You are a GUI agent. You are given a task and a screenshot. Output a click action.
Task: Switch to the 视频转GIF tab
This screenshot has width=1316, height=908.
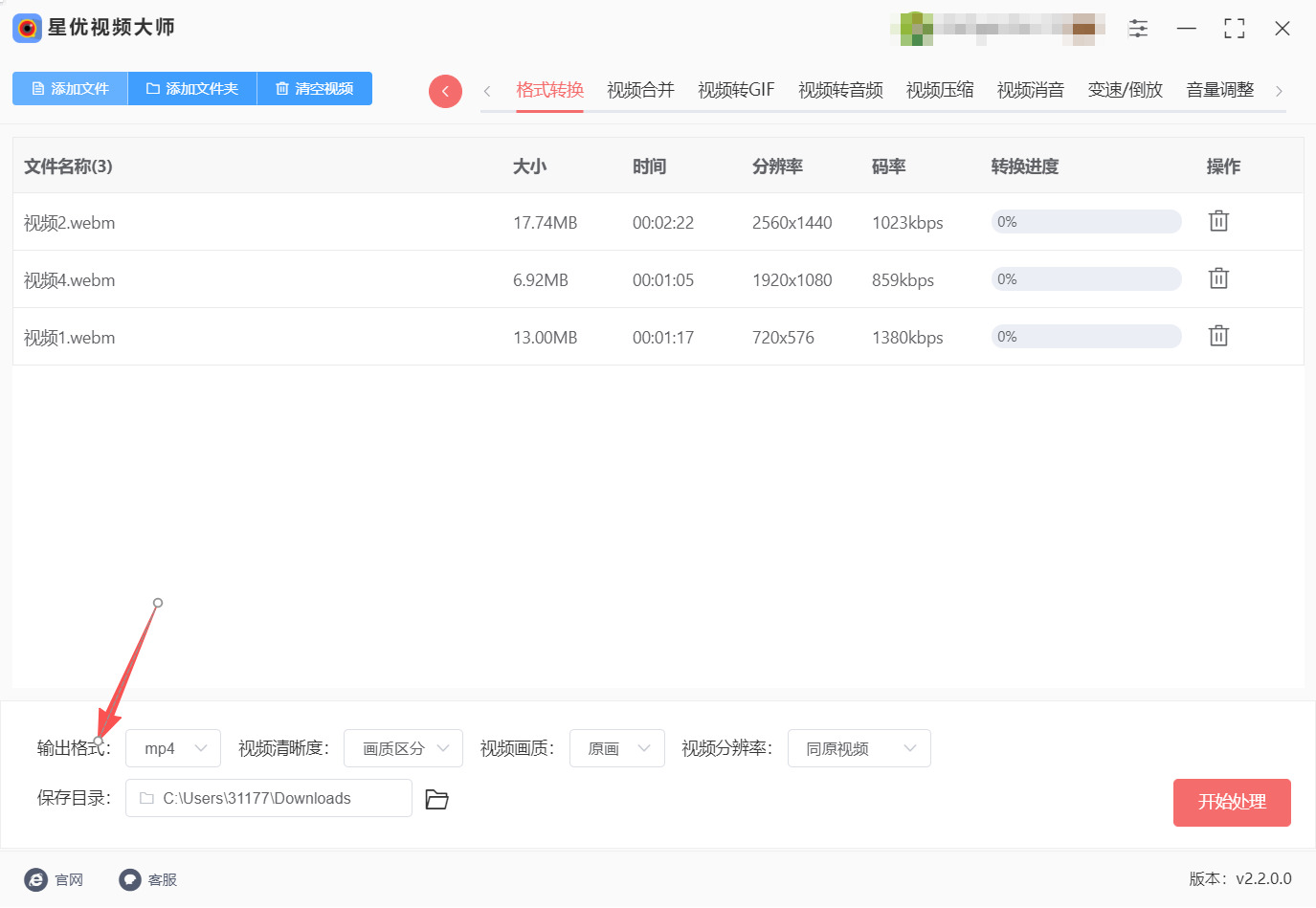[736, 90]
